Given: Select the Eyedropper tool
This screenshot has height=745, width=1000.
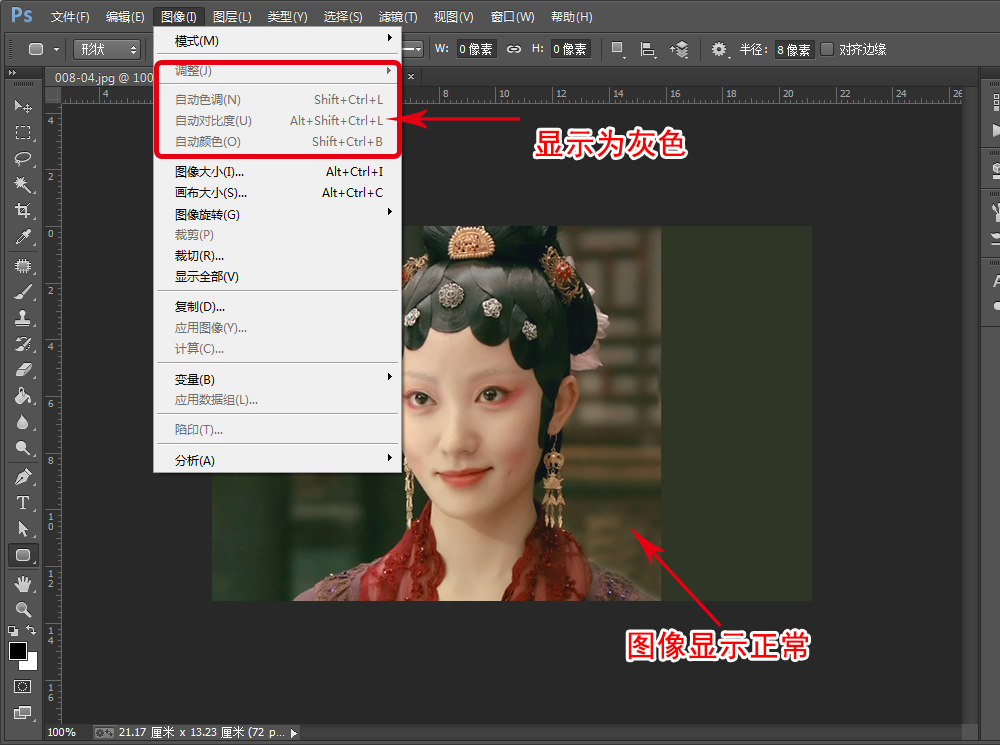Looking at the screenshot, I should (23, 237).
